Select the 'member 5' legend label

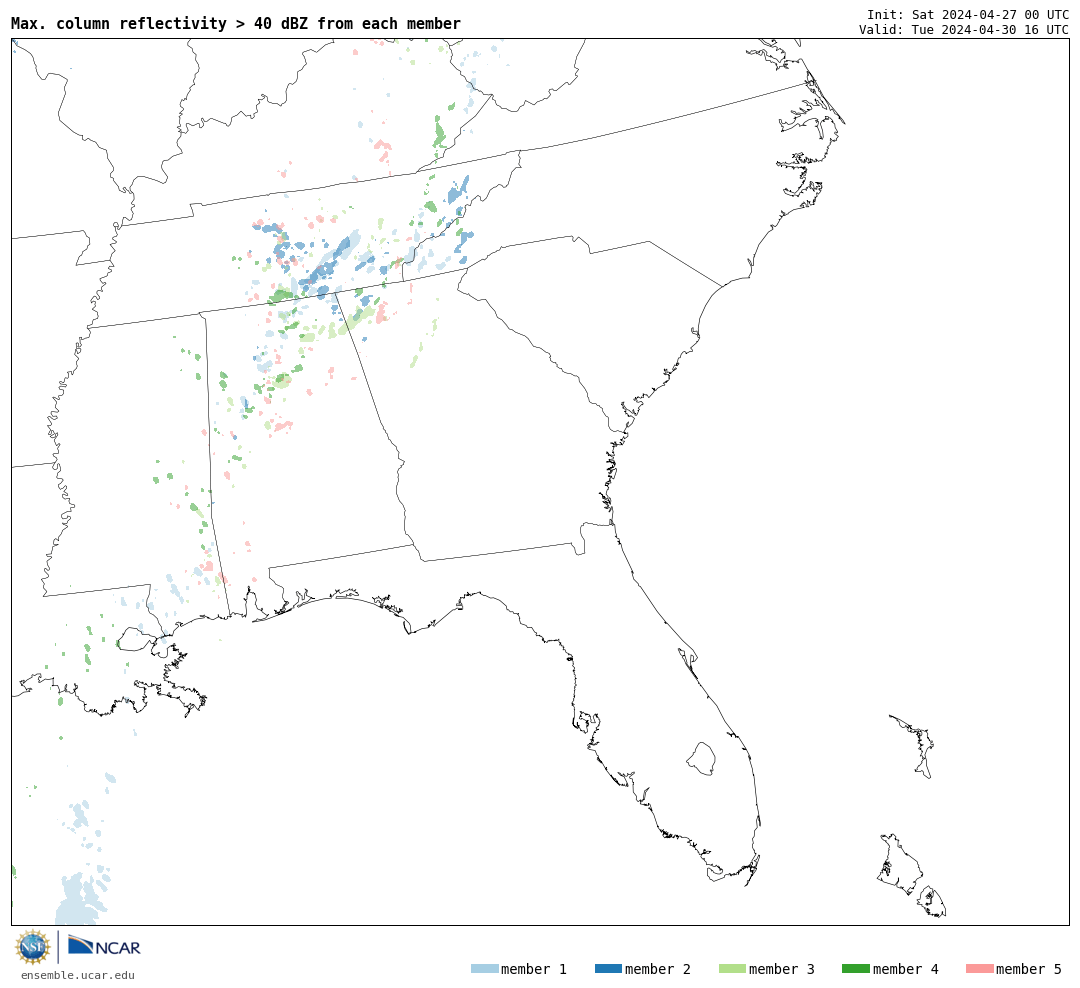pos(1029,969)
